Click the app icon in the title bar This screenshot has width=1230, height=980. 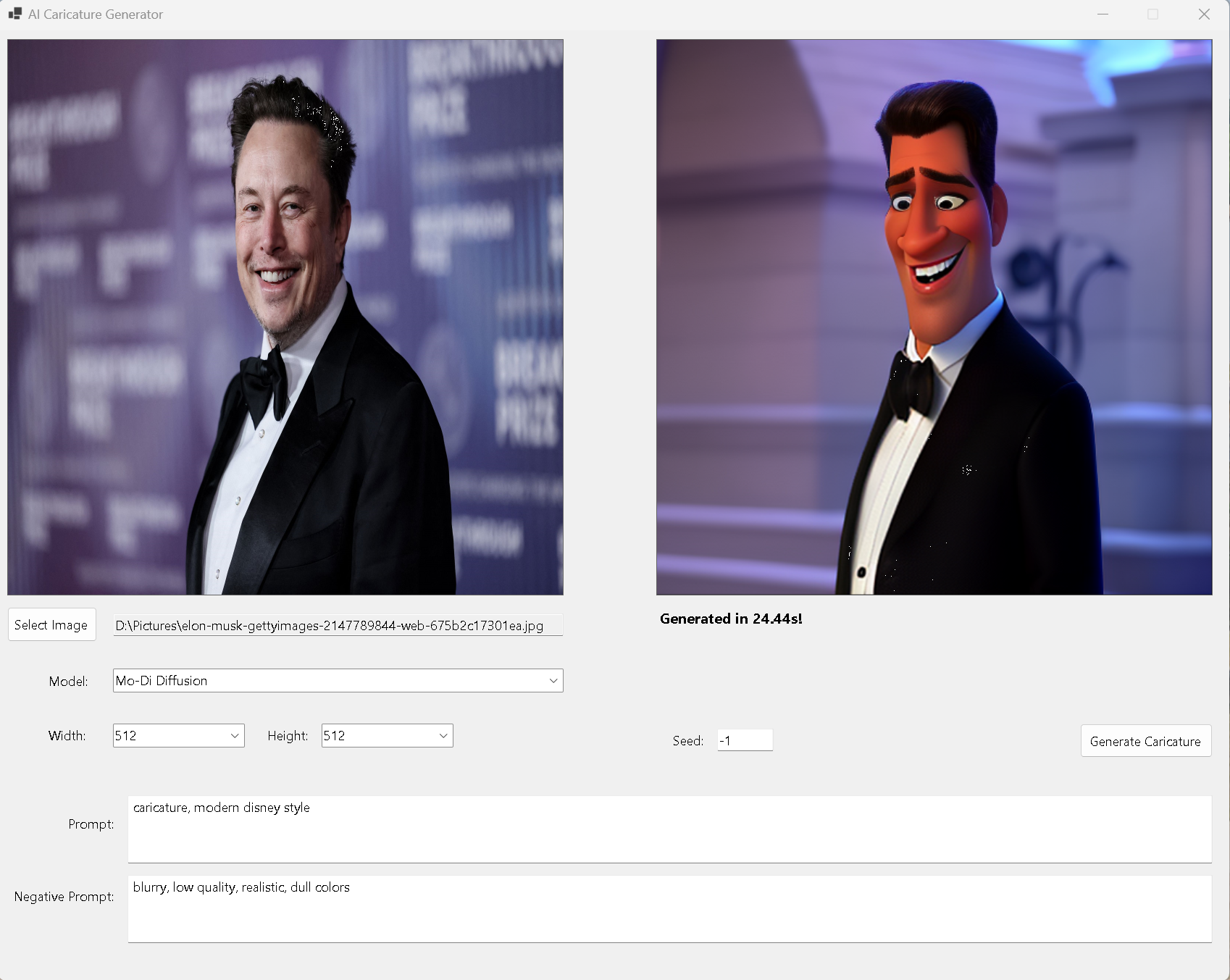[14, 14]
